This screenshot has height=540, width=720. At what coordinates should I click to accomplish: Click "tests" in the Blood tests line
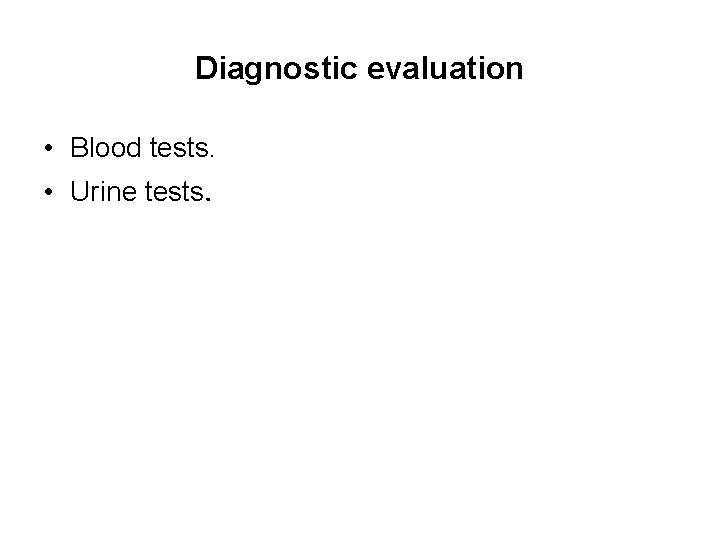[x=171, y=149]
